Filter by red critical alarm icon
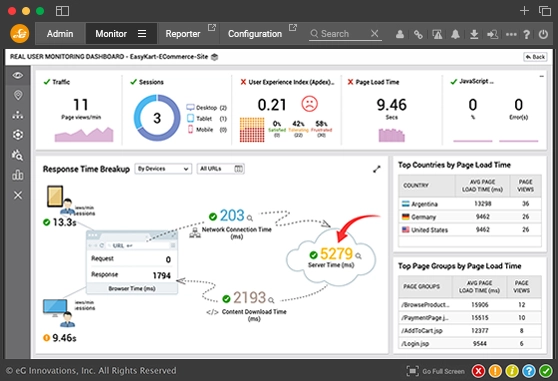The height and width of the screenshot is (381, 558). (x=478, y=371)
